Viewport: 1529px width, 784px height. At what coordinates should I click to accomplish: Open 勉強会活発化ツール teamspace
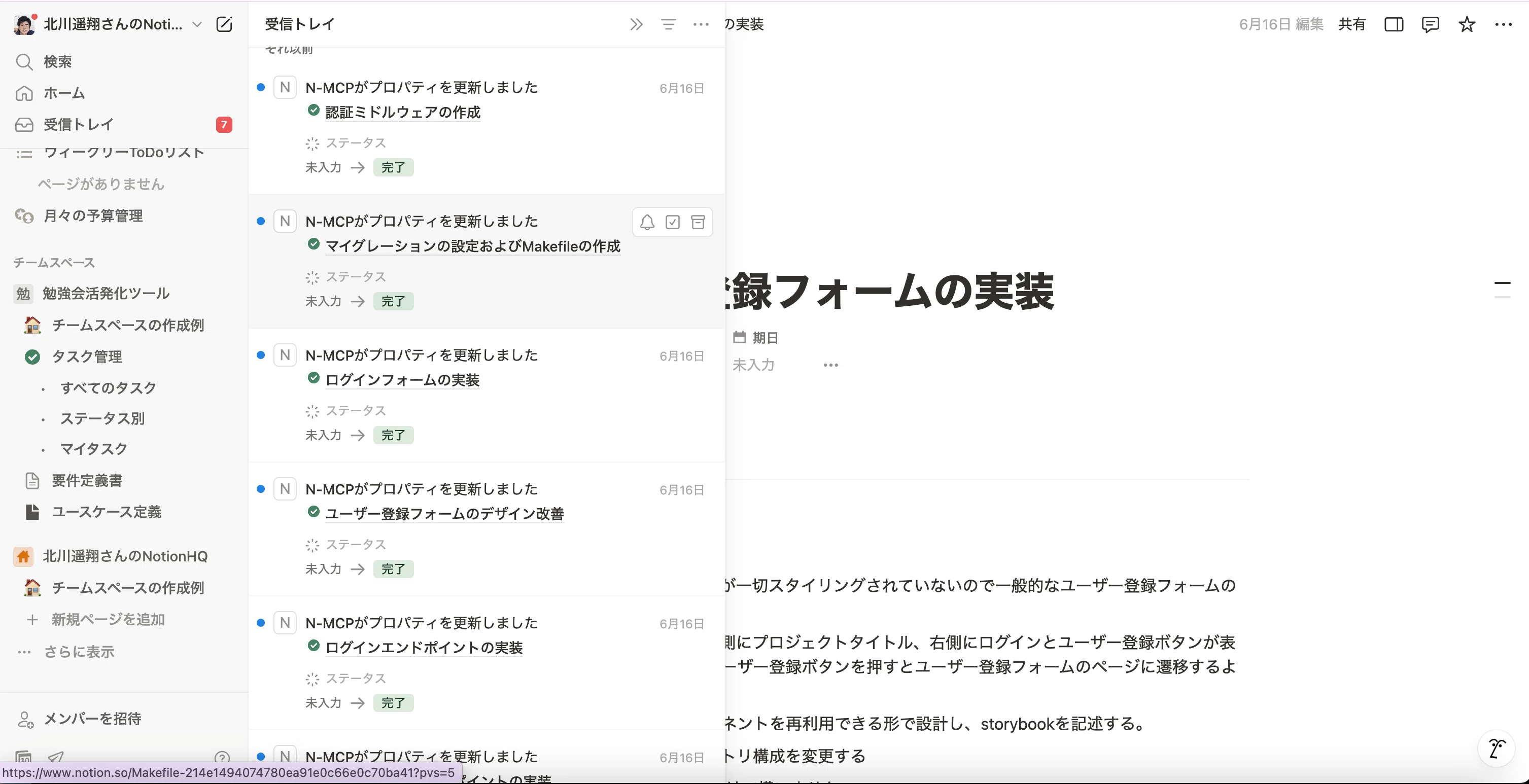(x=124, y=293)
